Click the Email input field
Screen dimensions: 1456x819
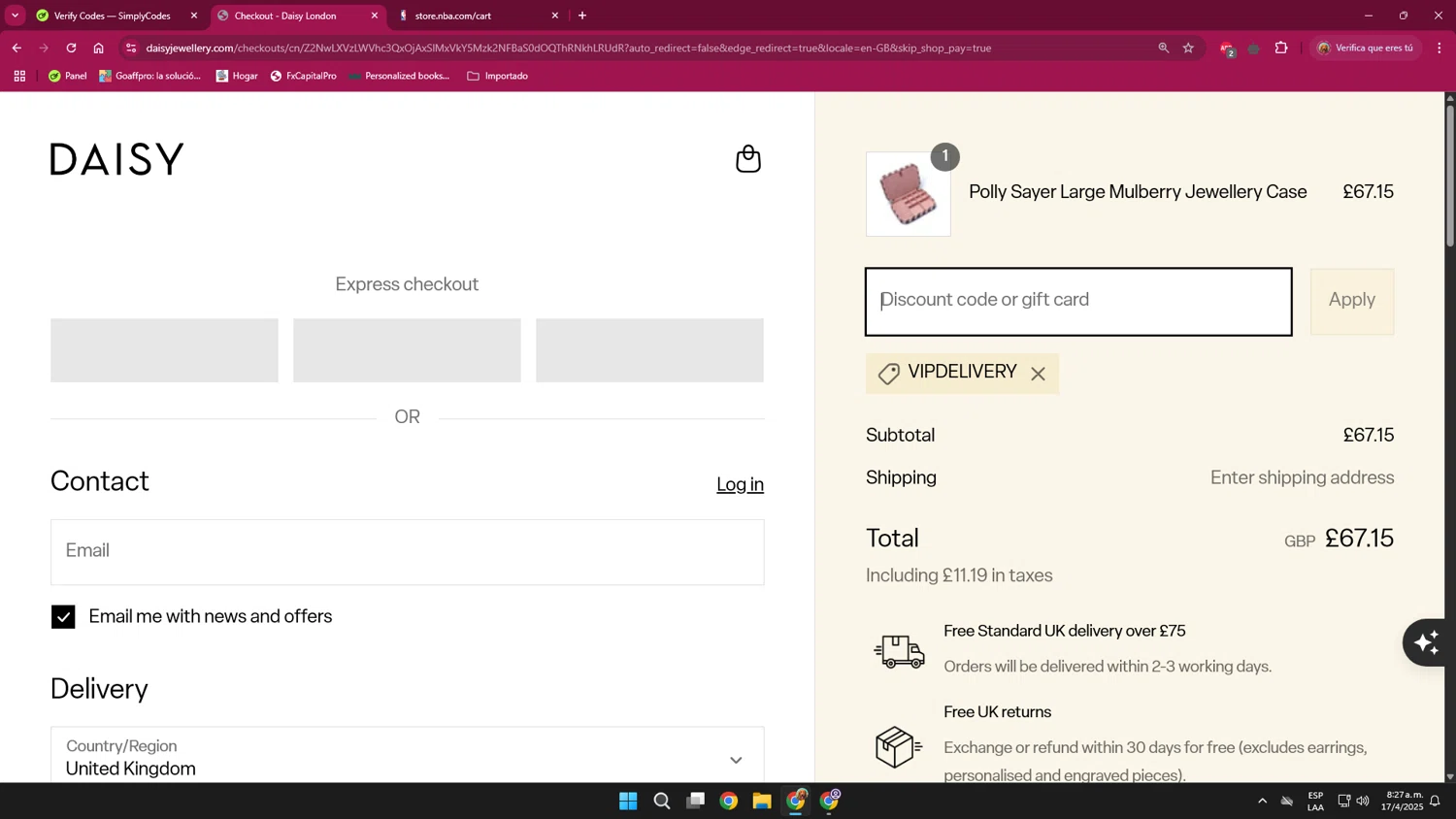point(407,551)
